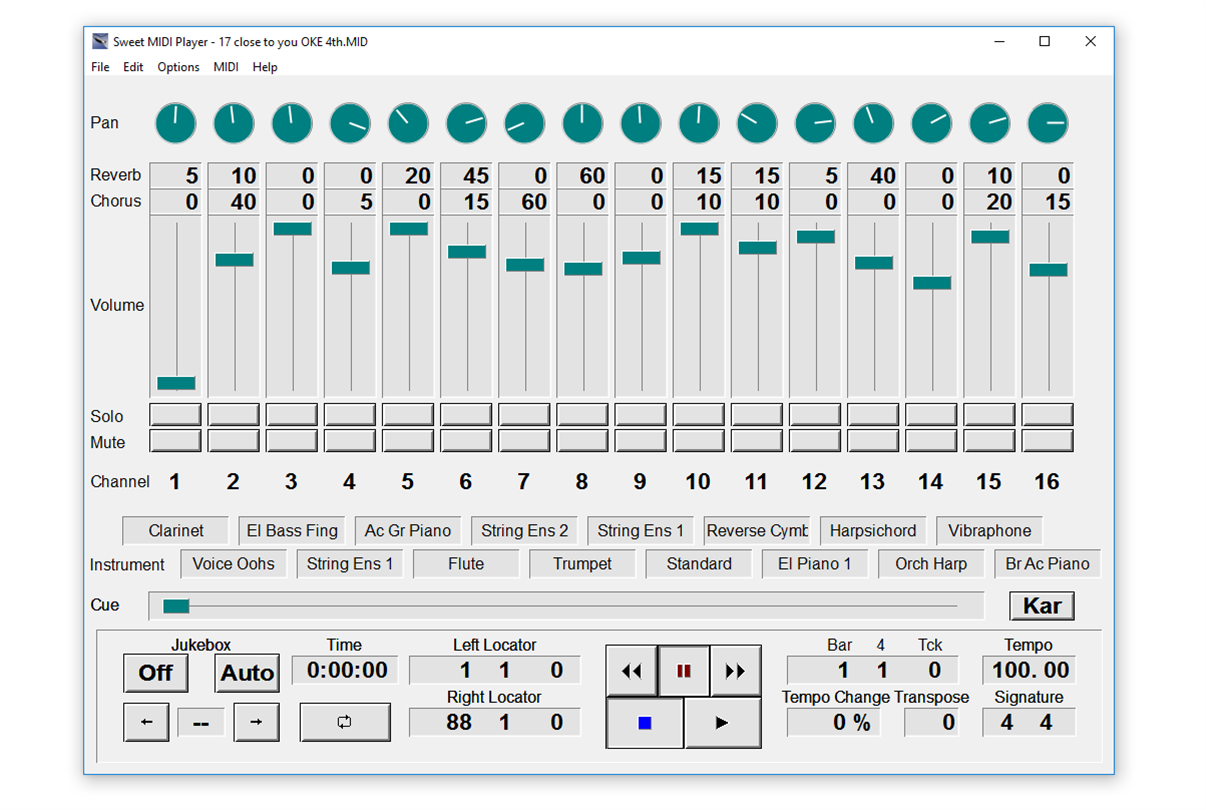Click the channel 9 pan knob

click(x=641, y=124)
